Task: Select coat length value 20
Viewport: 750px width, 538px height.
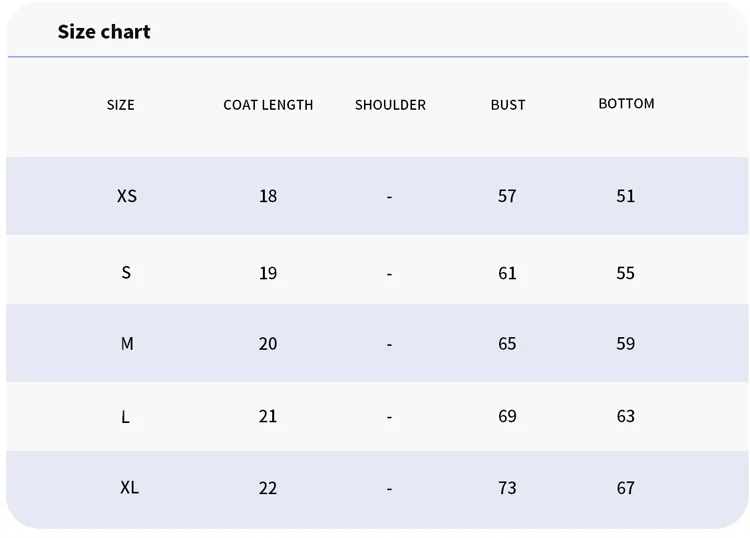Action: point(268,343)
